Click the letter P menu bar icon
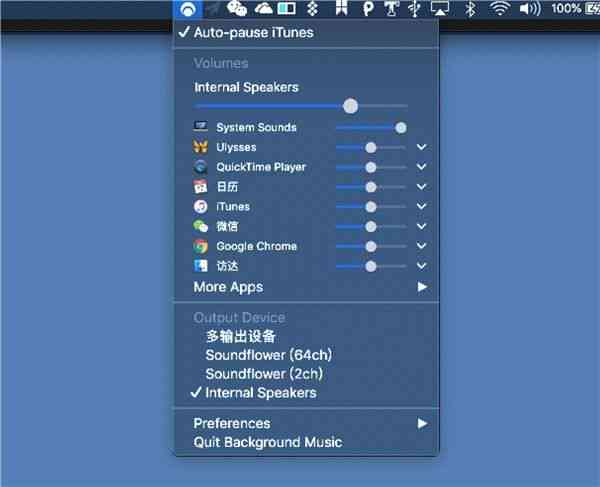This screenshot has height=487, width=600. [x=368, y=8]
